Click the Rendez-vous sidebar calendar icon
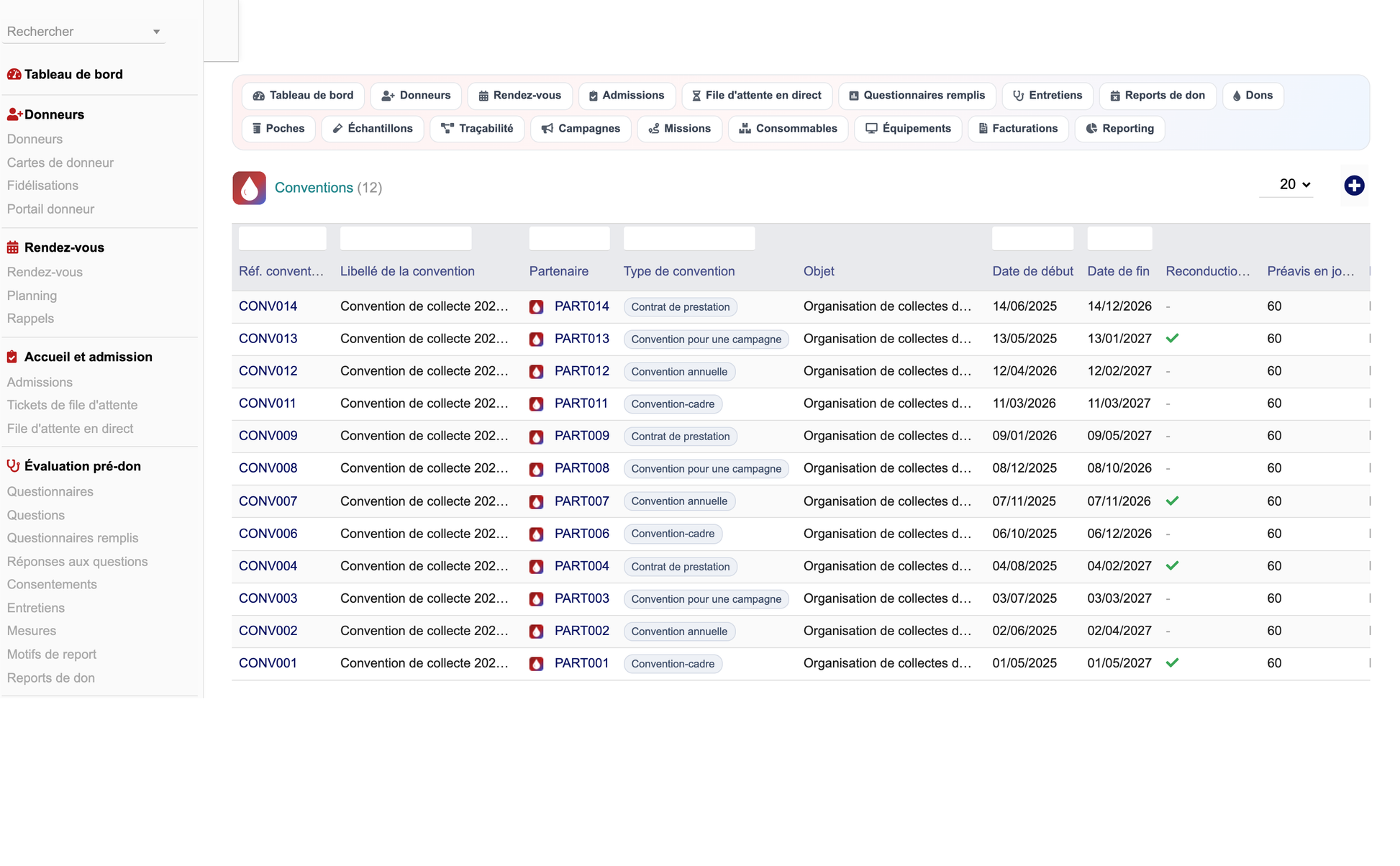This screenshot has height=866, width=1400. click(13, 247)
